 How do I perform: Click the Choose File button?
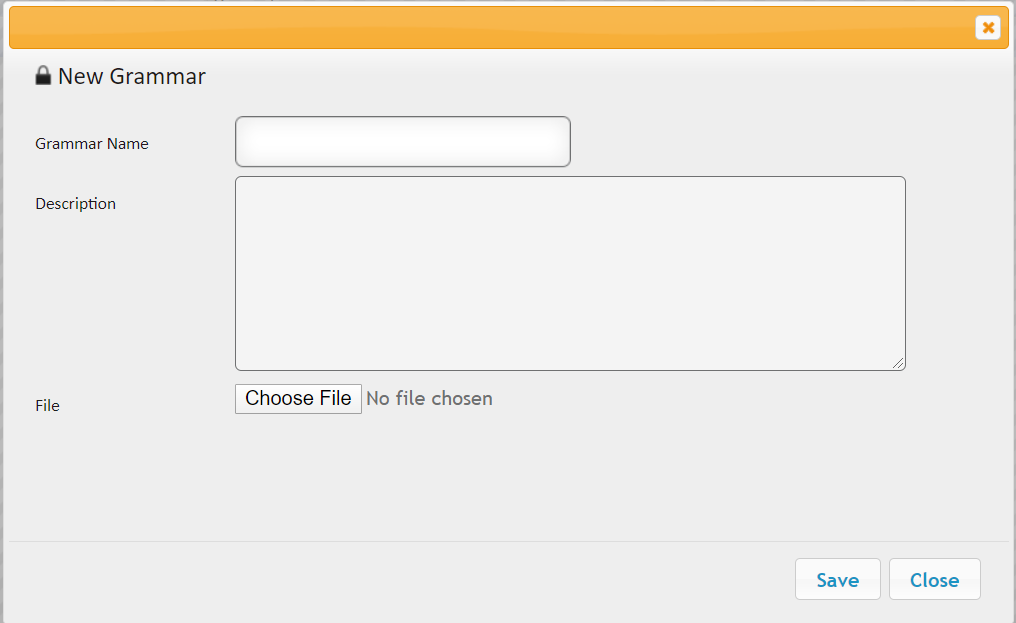pos(298,399)
